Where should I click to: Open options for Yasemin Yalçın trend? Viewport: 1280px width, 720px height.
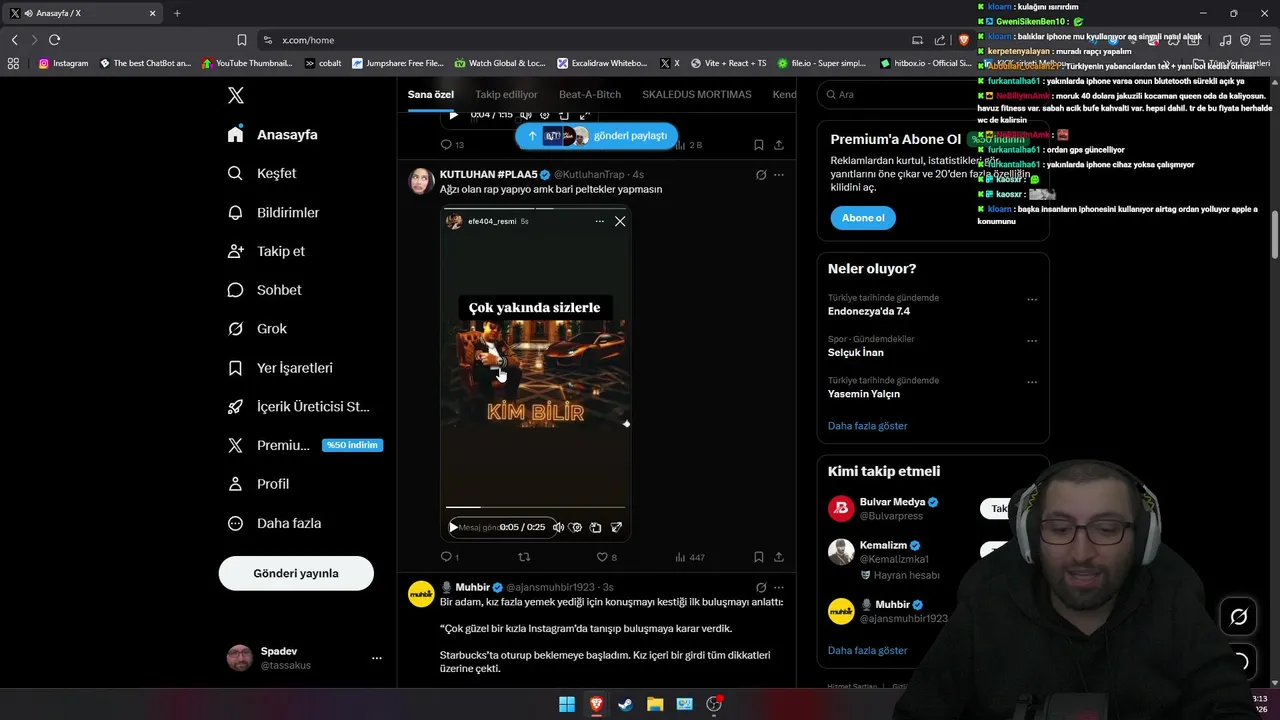click(x=1032, y=381)
